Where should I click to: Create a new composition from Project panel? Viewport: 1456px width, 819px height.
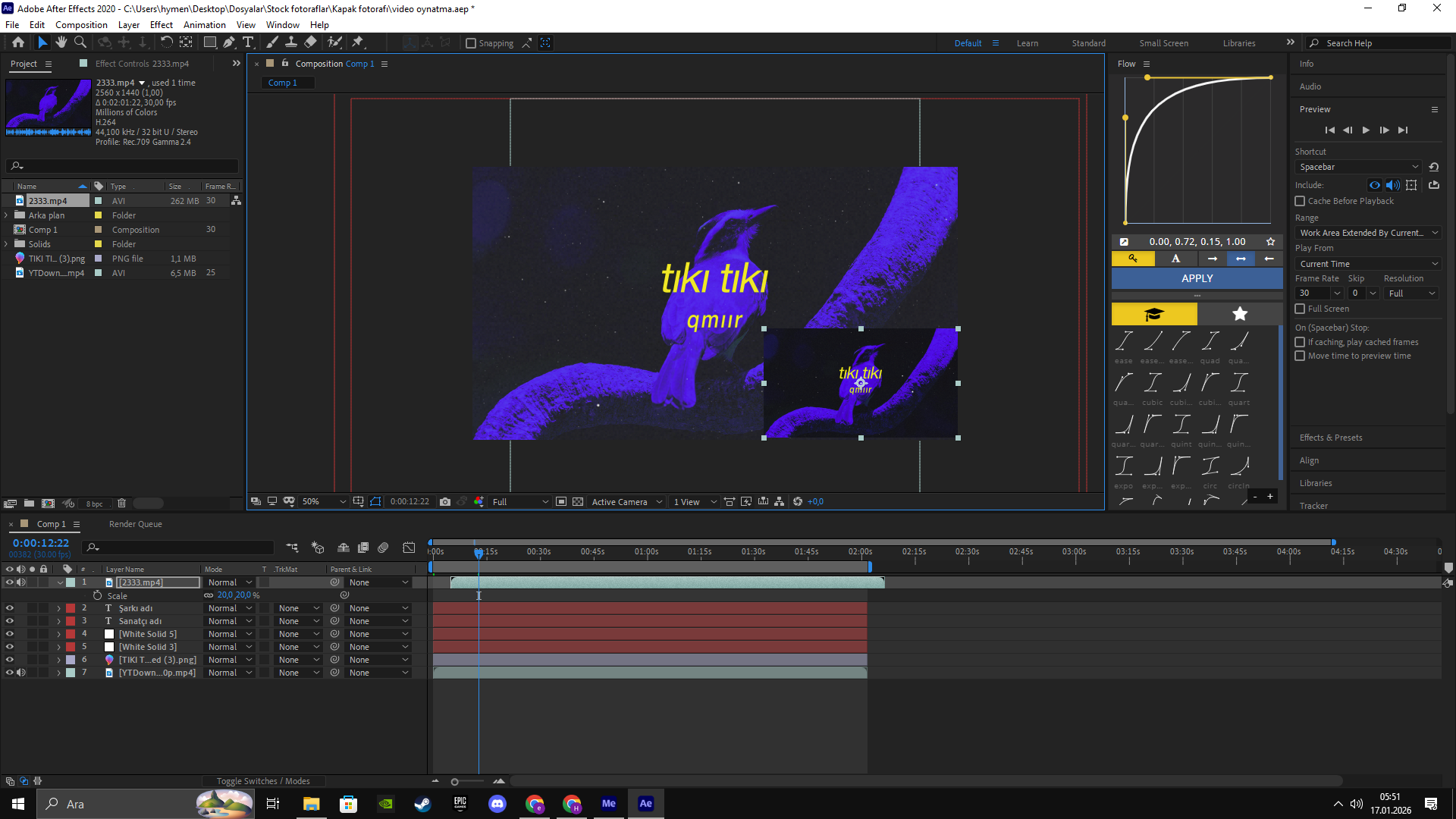[x=48, y=504]
